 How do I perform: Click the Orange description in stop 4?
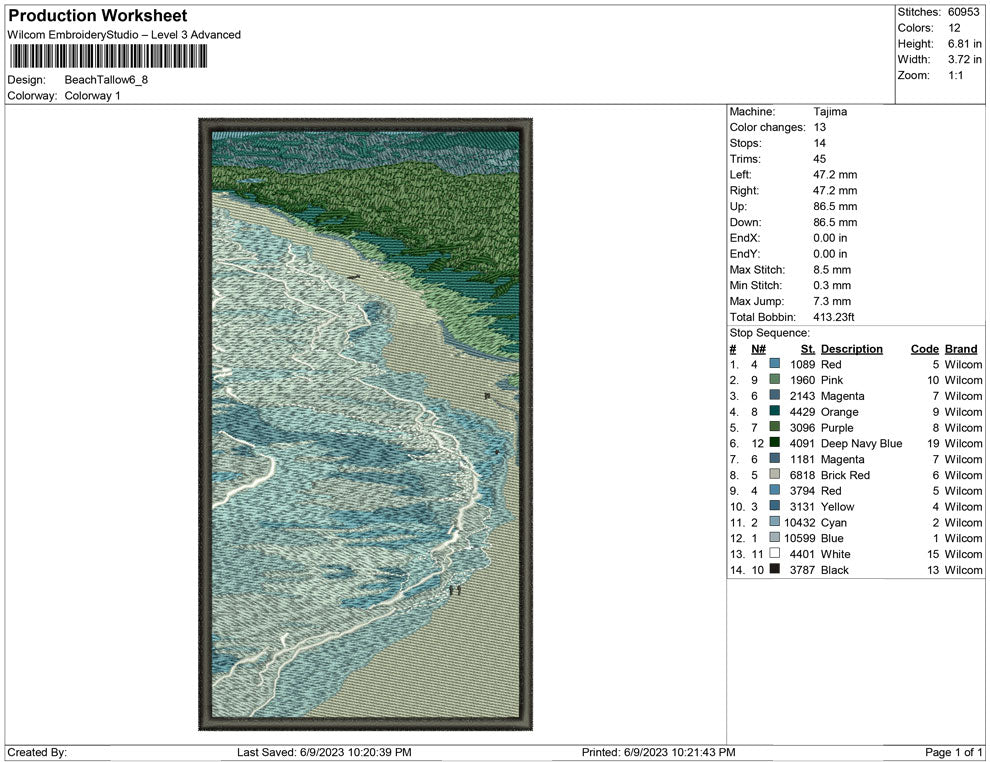(x=839, y=412)
